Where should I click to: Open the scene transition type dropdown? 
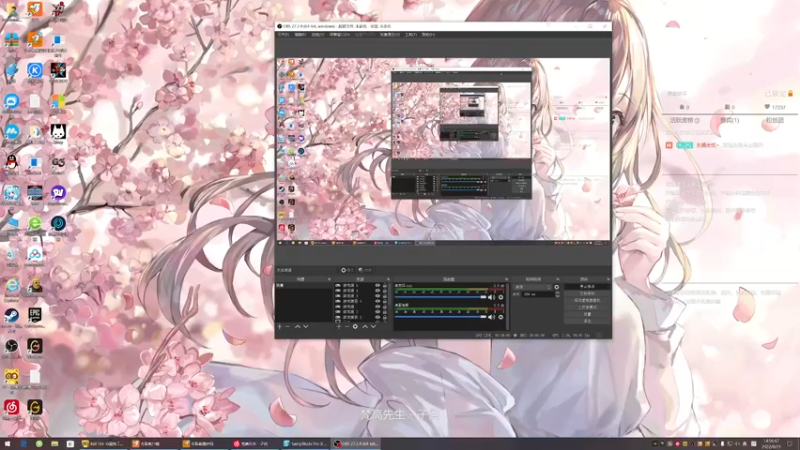click(x=533, y=287)
